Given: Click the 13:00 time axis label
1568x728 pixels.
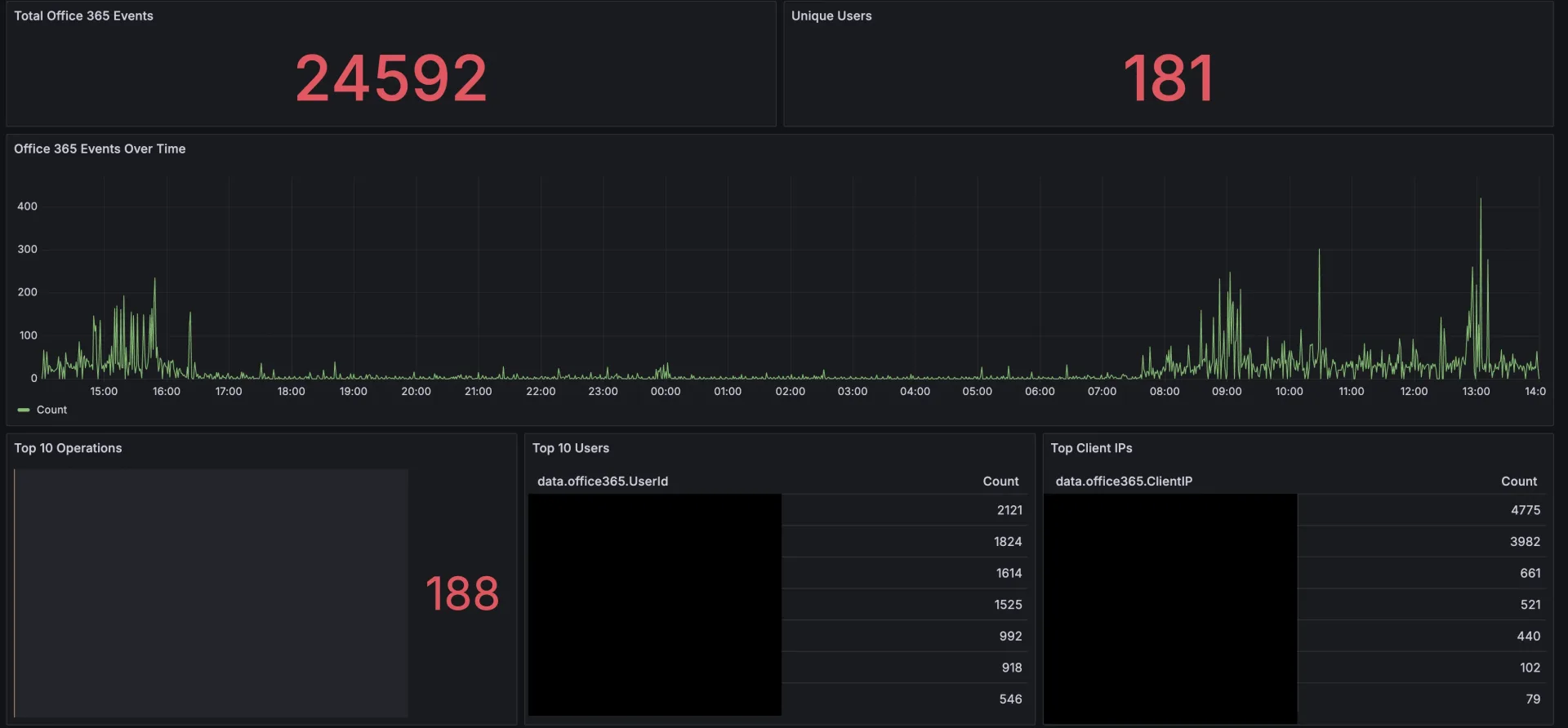Looking at the screenshot, I should click(1476, 392).
